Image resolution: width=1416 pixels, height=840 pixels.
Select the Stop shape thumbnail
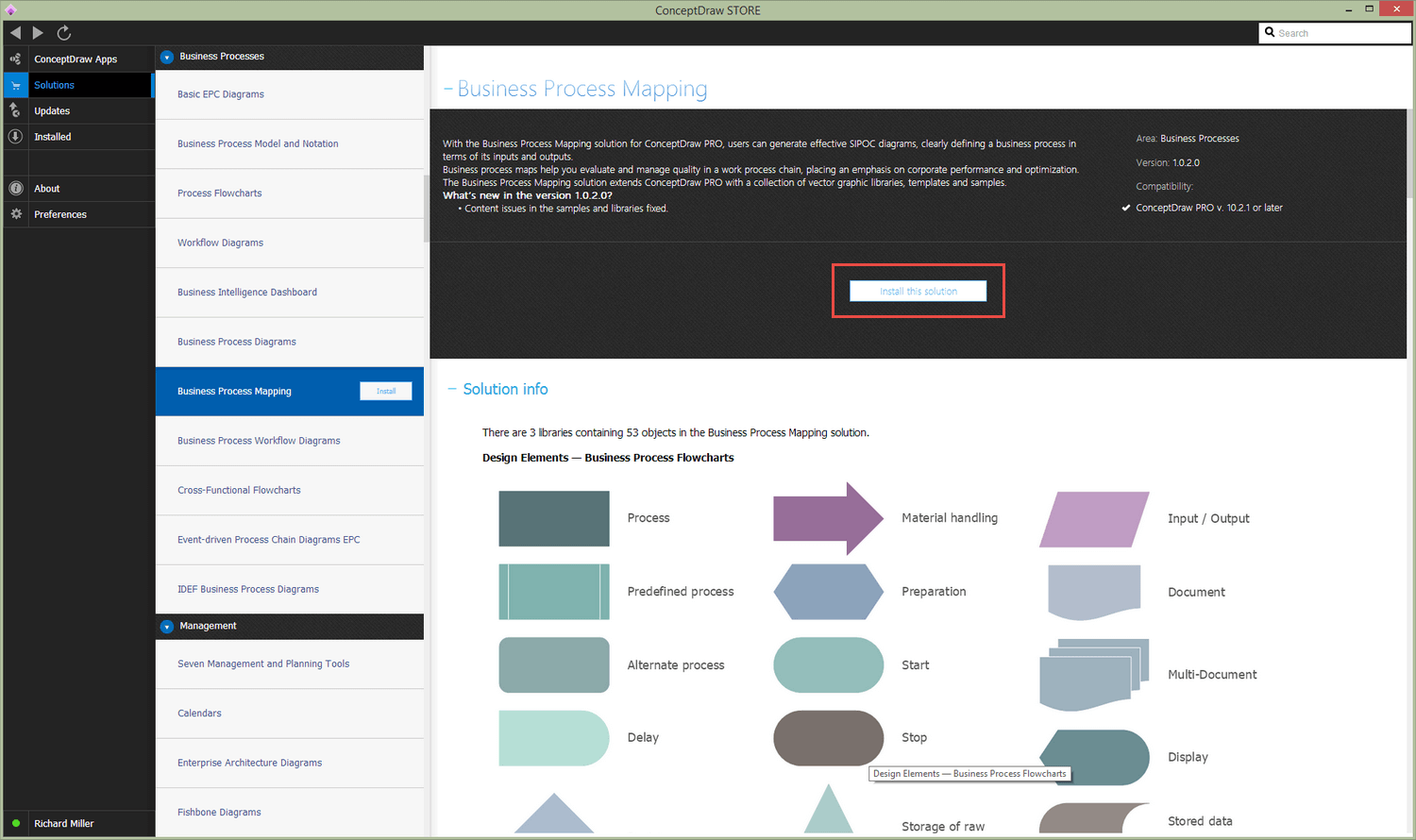(x=828, y=738)
